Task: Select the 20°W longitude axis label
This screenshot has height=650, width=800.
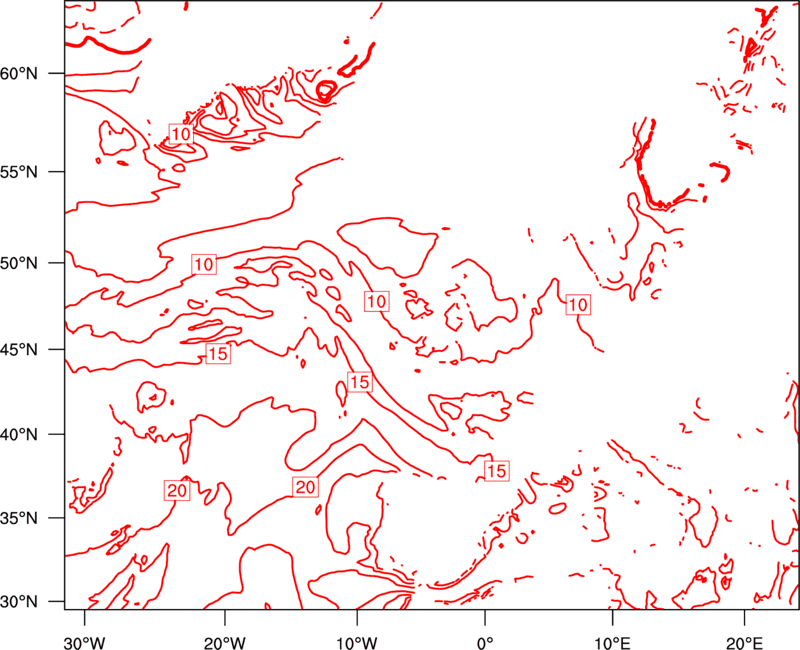Action: click(x=225, y=642)
